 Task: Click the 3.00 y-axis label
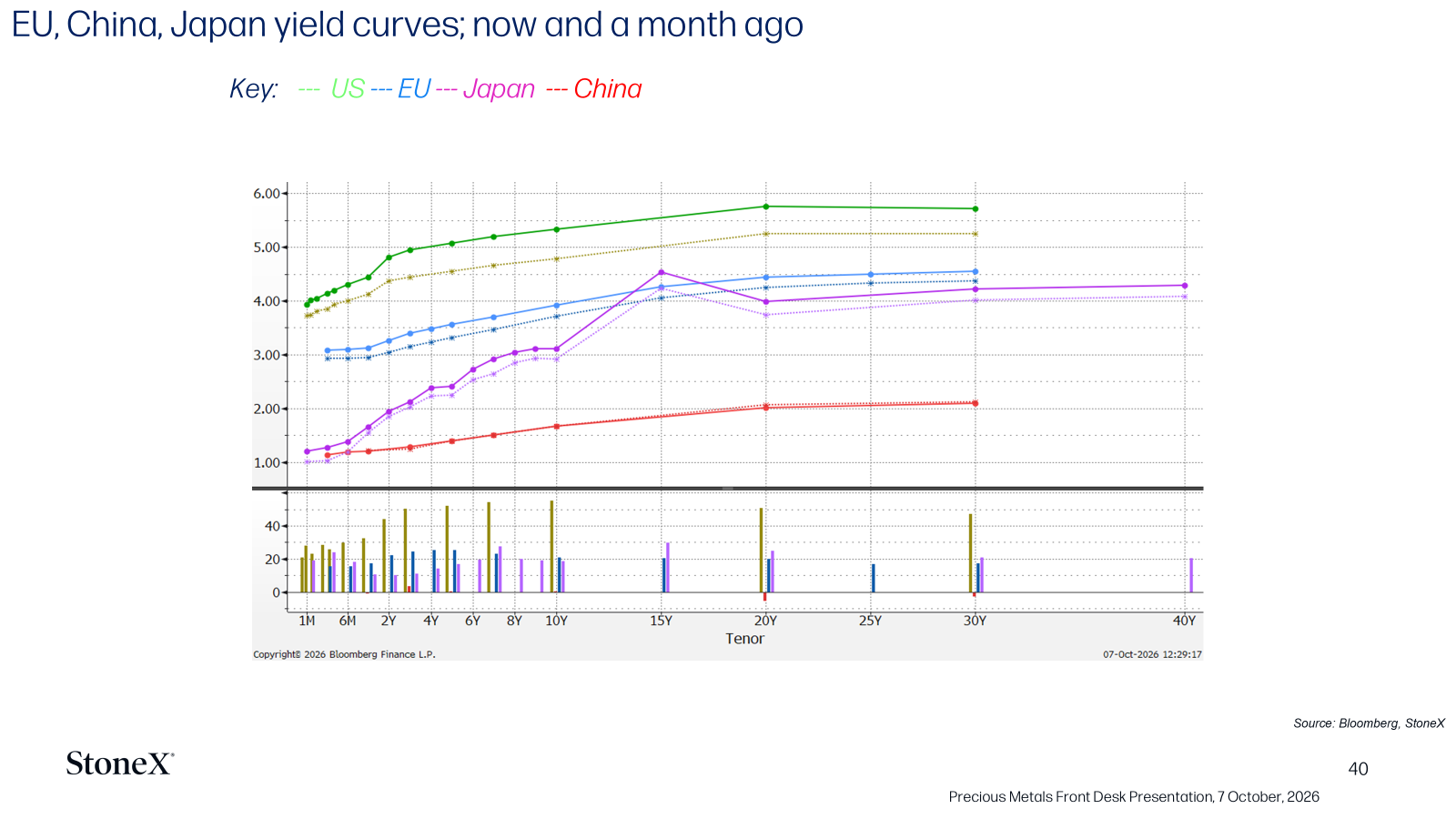pyautogui.click(x=267, y=355)
